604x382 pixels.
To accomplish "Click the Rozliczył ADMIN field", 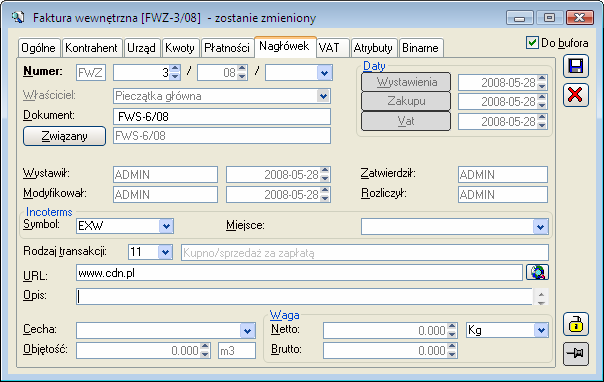I will click(503, 194).
